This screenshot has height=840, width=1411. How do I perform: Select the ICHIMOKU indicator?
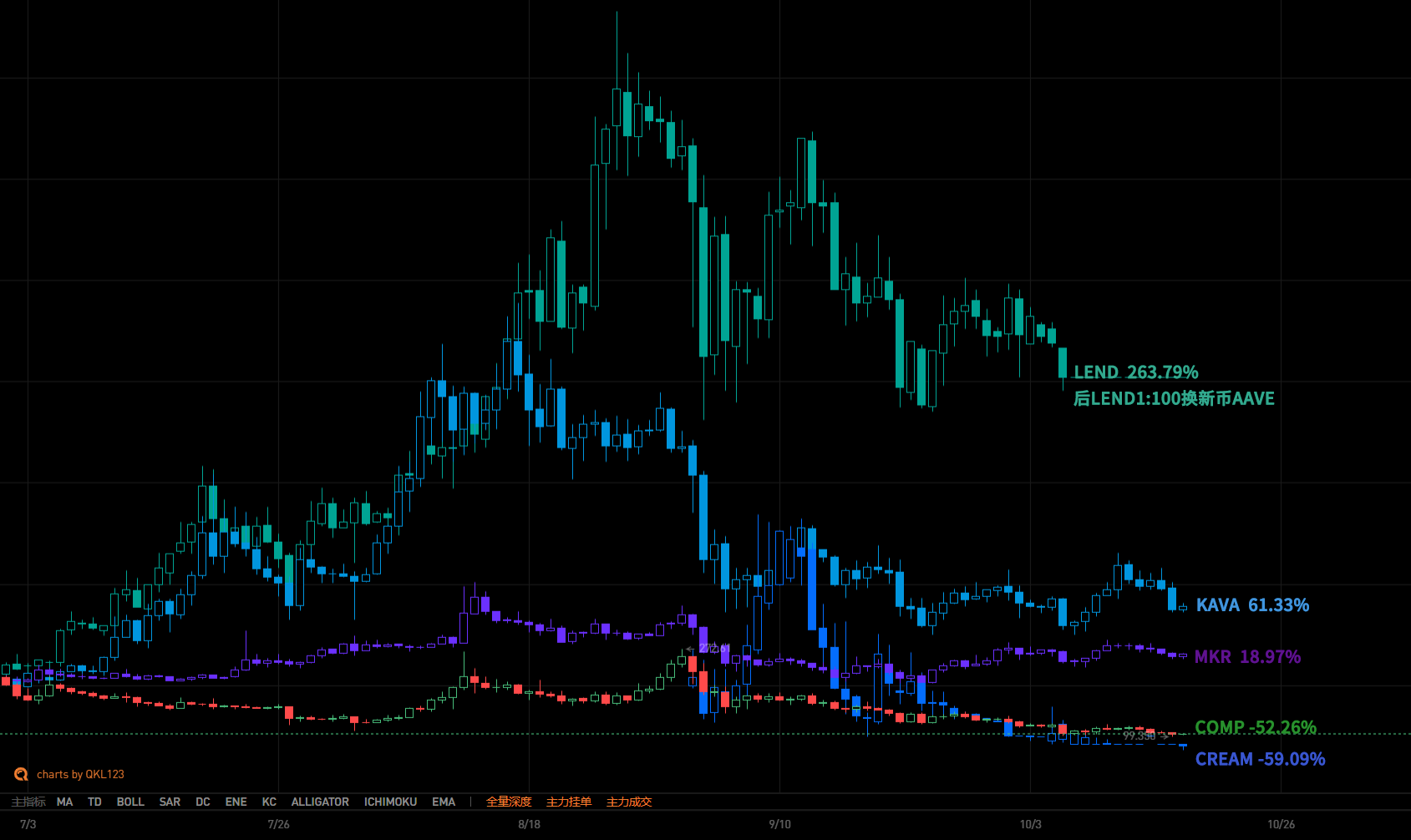click(x=390, y=802)
